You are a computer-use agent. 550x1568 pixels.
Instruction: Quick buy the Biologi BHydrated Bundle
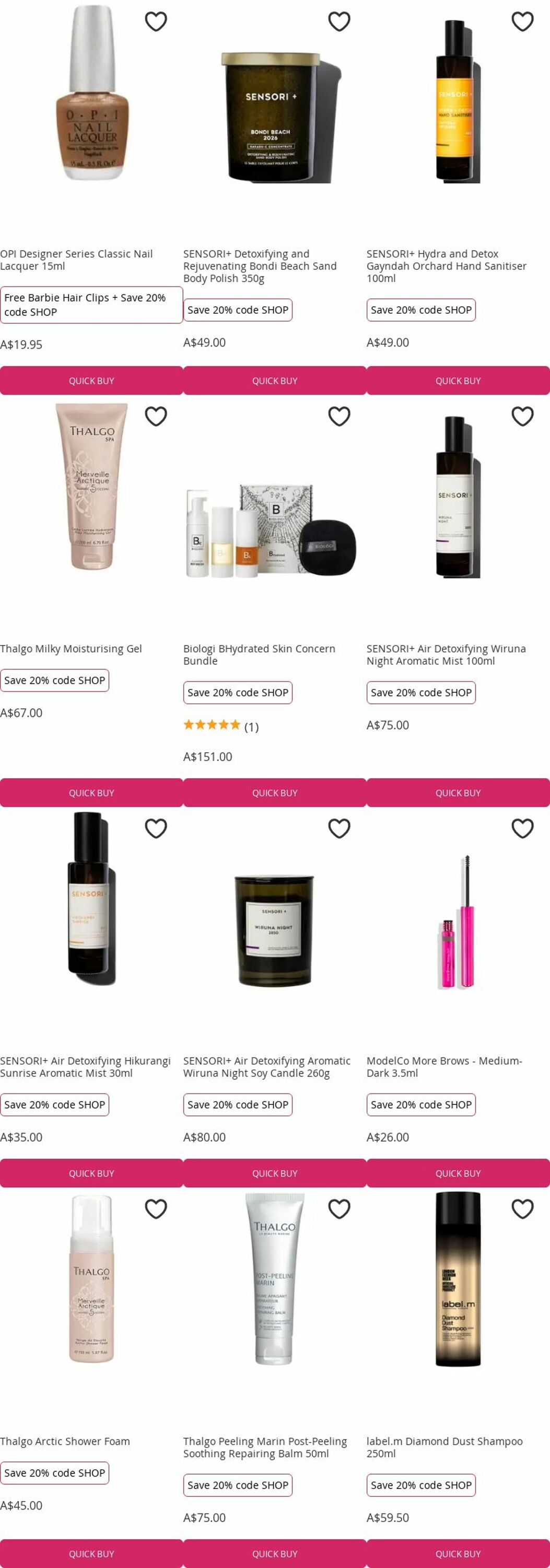pyautogui.click(x=274, y=792)
